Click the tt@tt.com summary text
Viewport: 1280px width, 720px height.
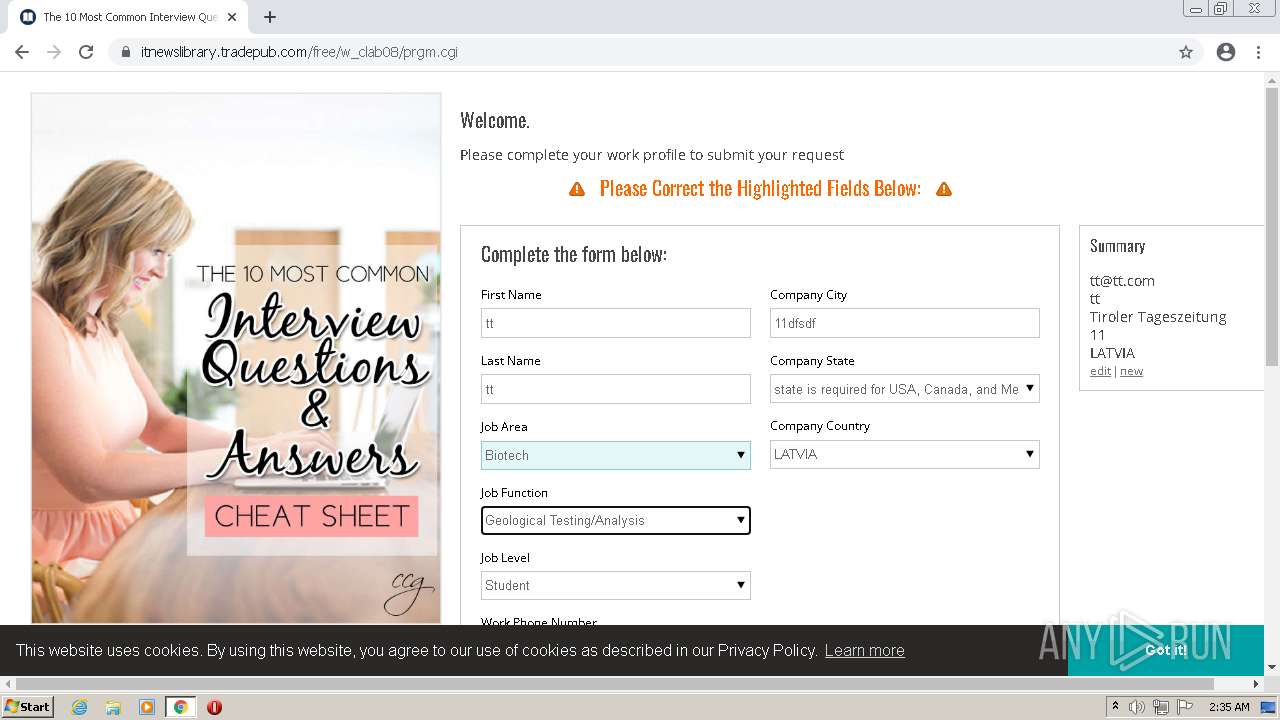1122,281
